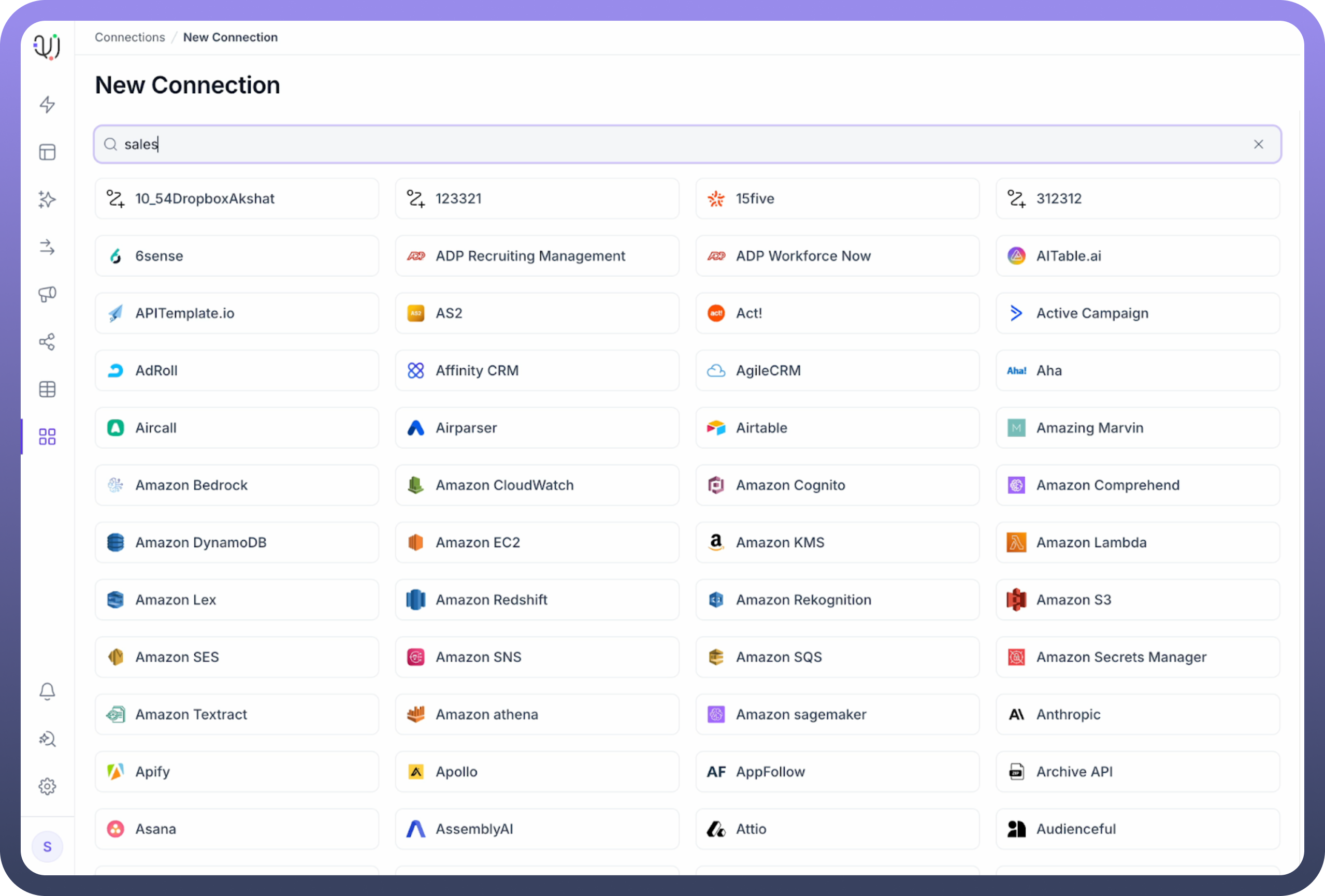Open the megaphone sidebar icon
This screenshot has height=896, width=1325.
[x=47, y=294]
